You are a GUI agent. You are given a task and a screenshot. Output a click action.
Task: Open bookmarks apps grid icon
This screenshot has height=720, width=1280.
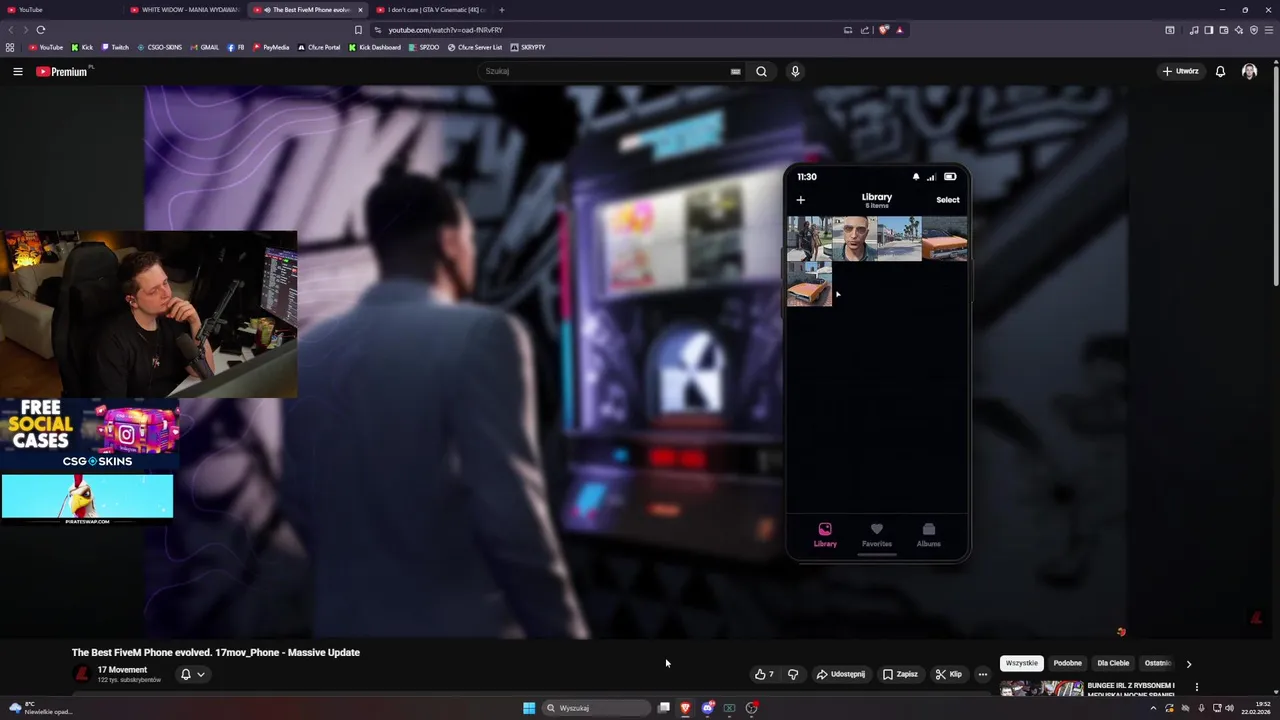10,47
